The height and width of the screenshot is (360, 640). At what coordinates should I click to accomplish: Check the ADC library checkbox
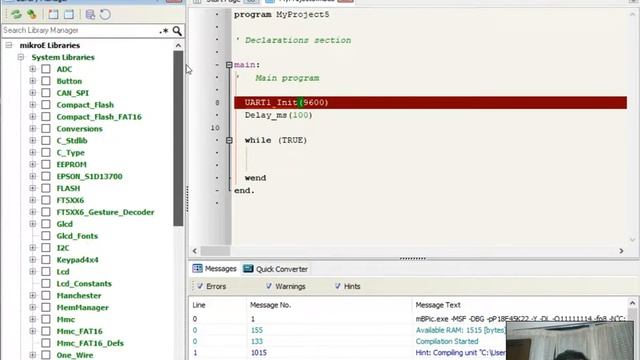point(46,69)
